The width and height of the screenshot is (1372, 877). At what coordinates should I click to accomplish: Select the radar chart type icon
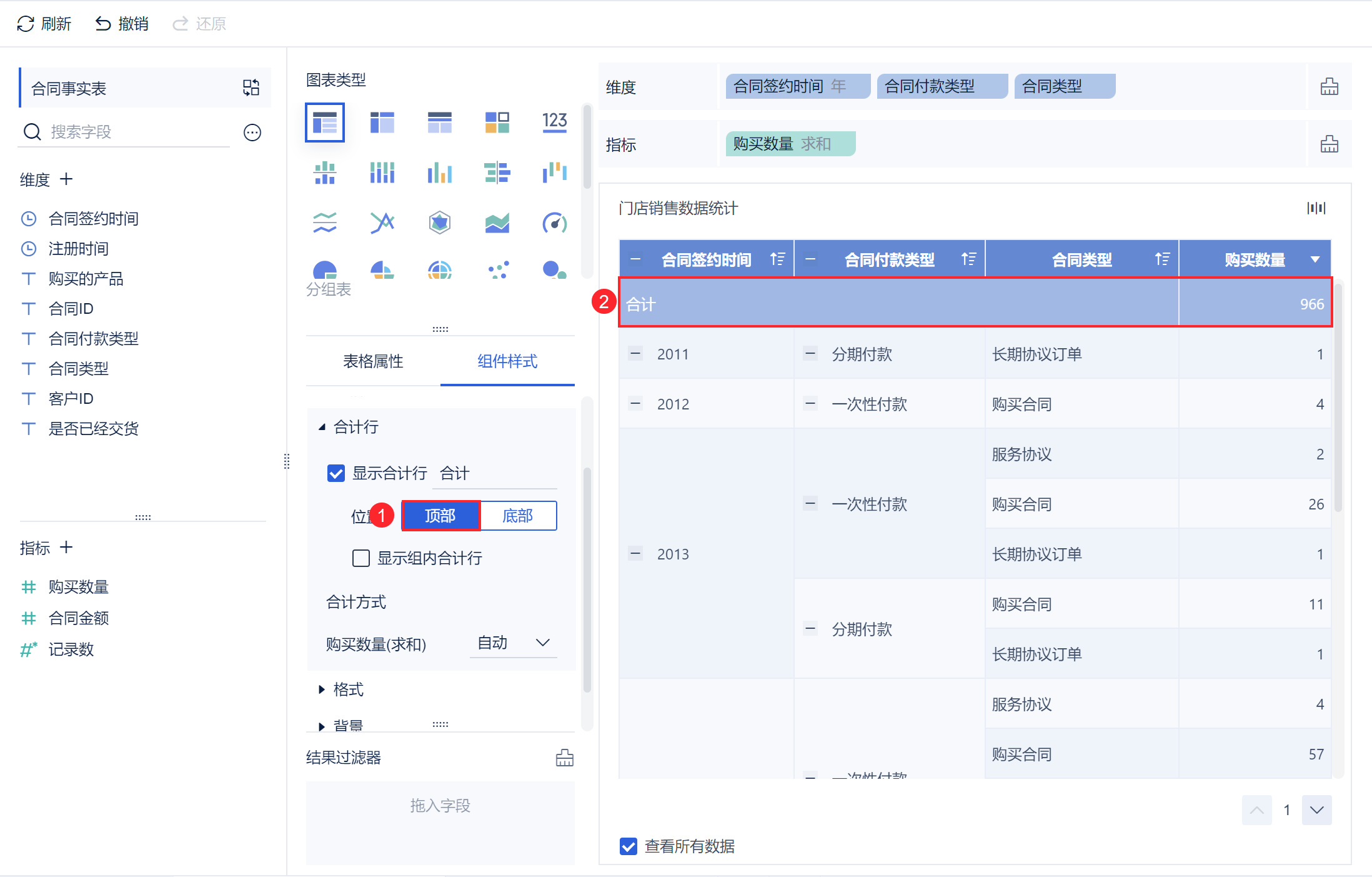440,223
